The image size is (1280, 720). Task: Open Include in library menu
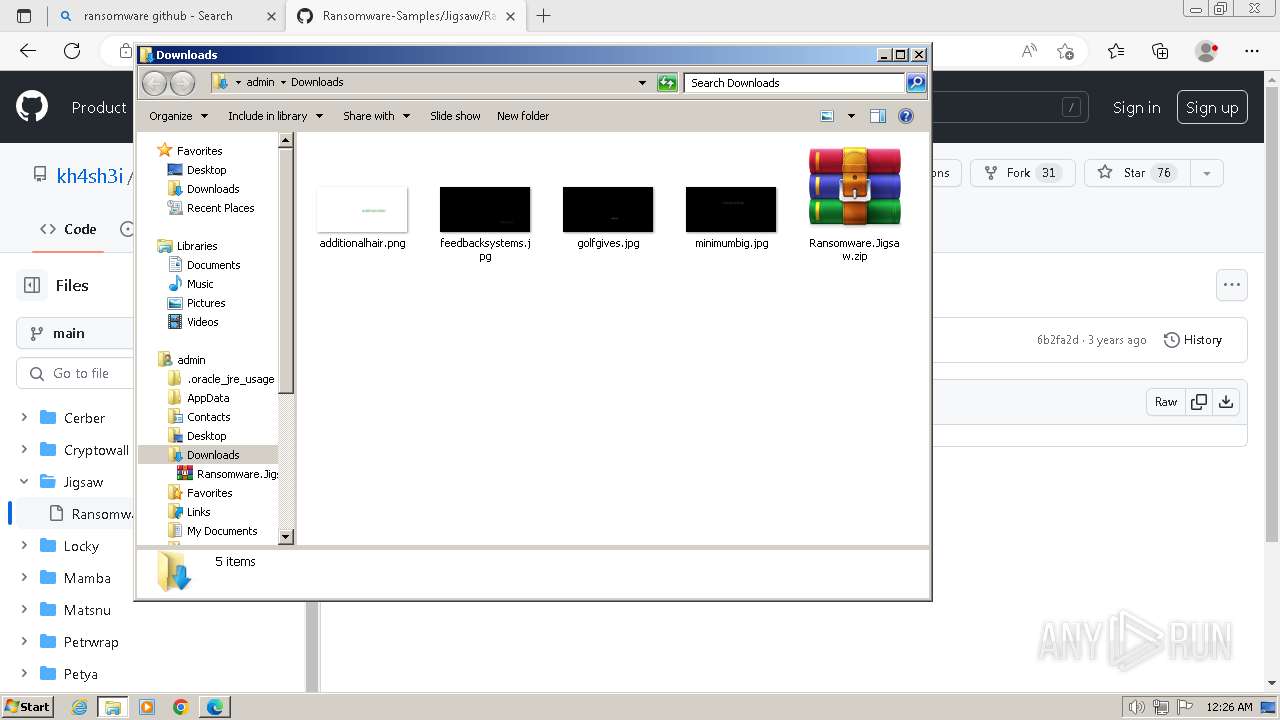(275, 116)
